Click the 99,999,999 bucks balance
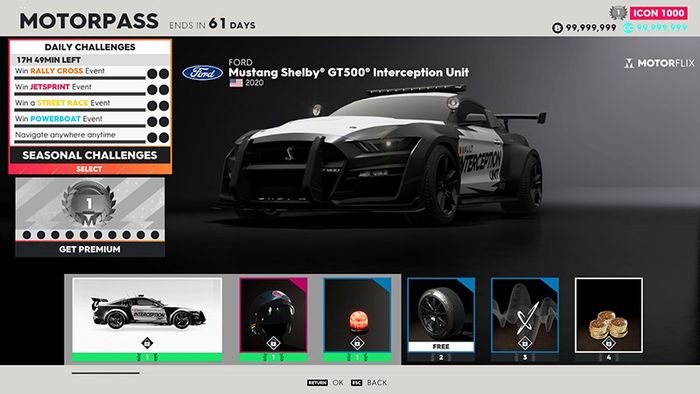This screenshot has width=700, height=394. click(591, 28)
